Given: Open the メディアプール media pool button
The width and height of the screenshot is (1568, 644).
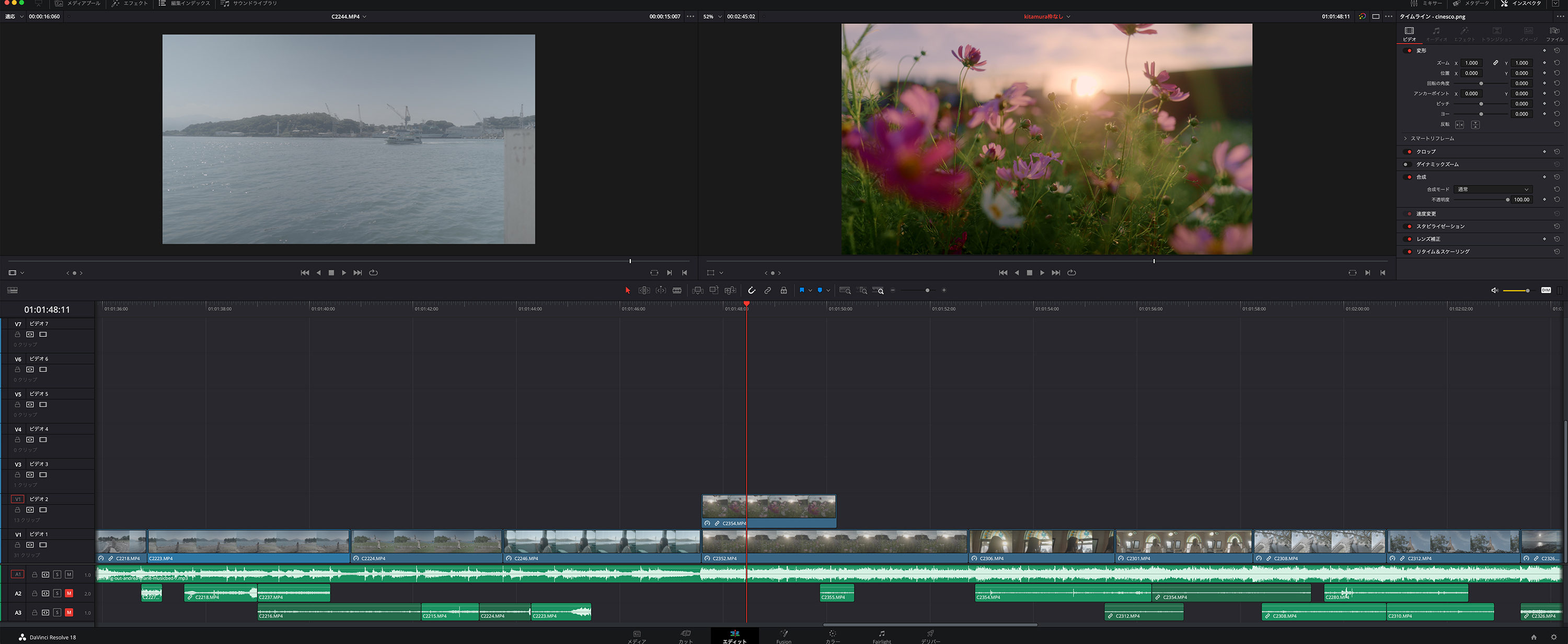Looking at the screenshot, I should [x=78, y=4].
